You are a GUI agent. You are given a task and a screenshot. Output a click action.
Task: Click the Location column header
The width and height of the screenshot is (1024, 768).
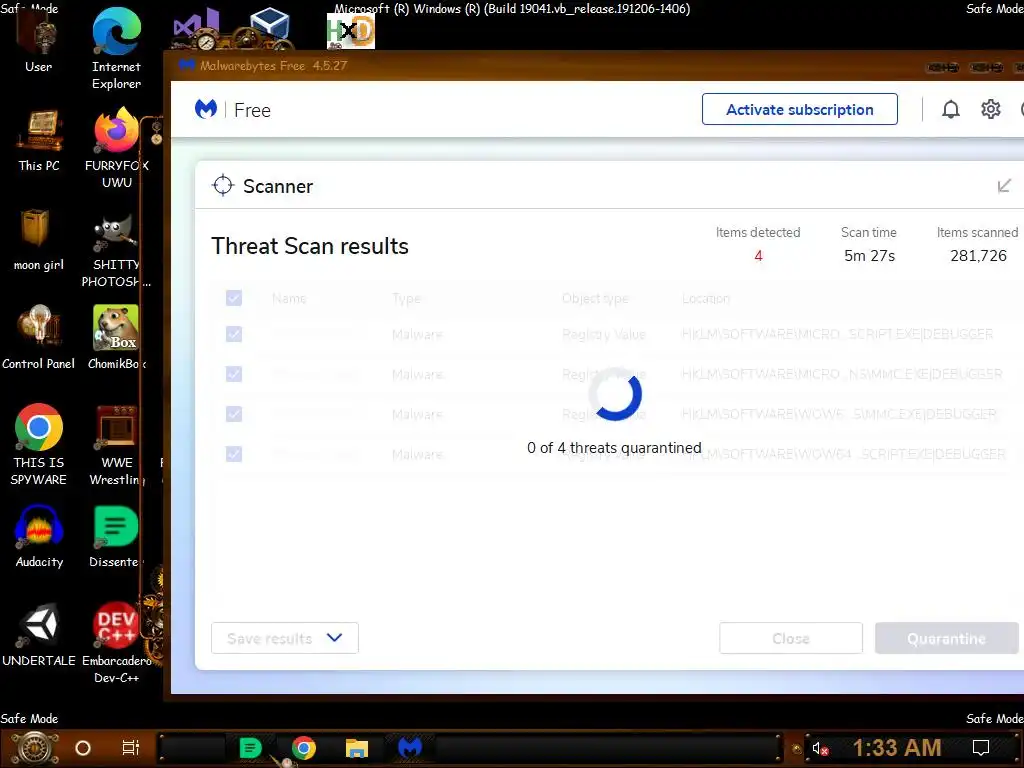(706, 298)
